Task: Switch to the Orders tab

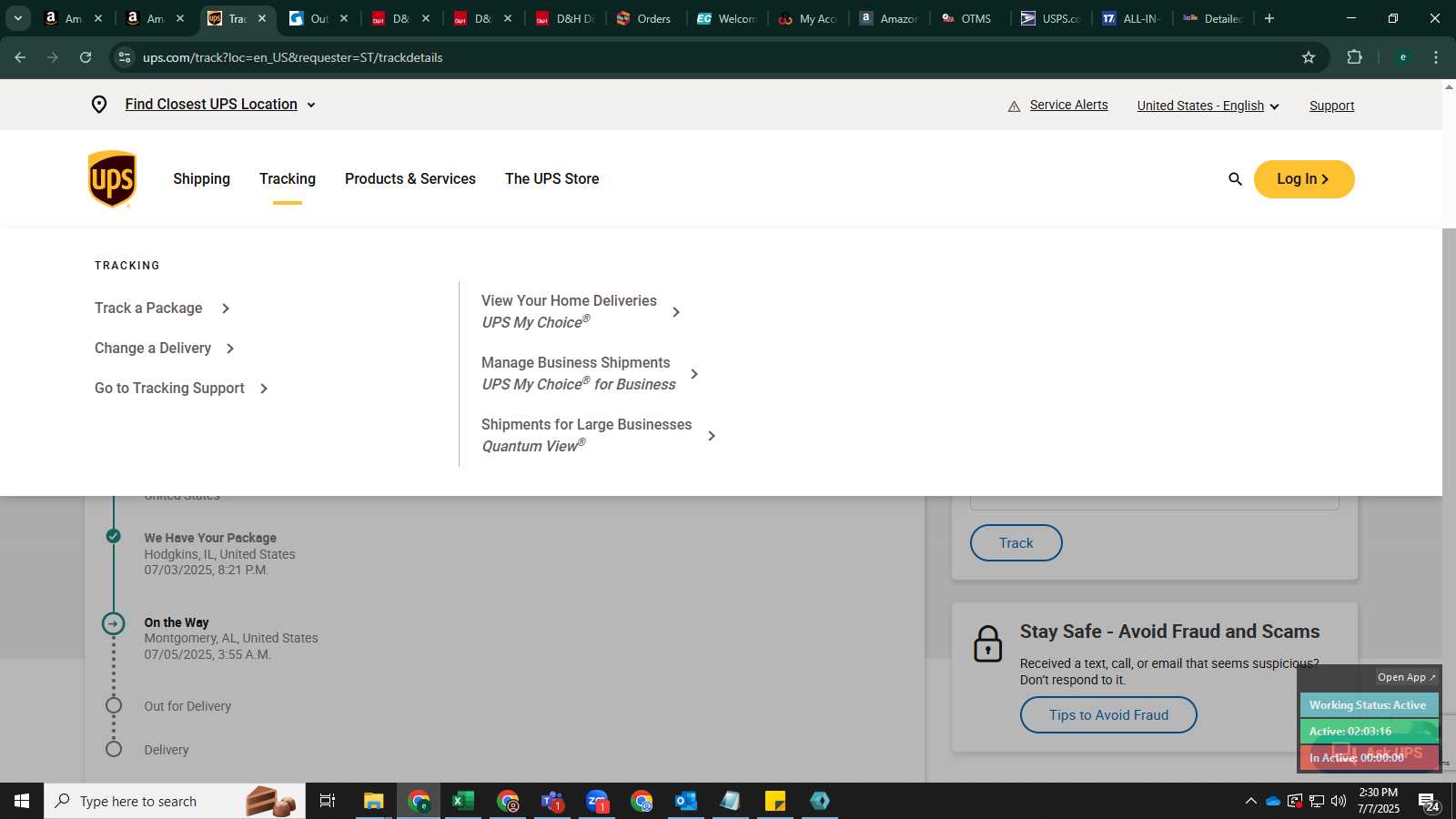Action: [646, 18]
